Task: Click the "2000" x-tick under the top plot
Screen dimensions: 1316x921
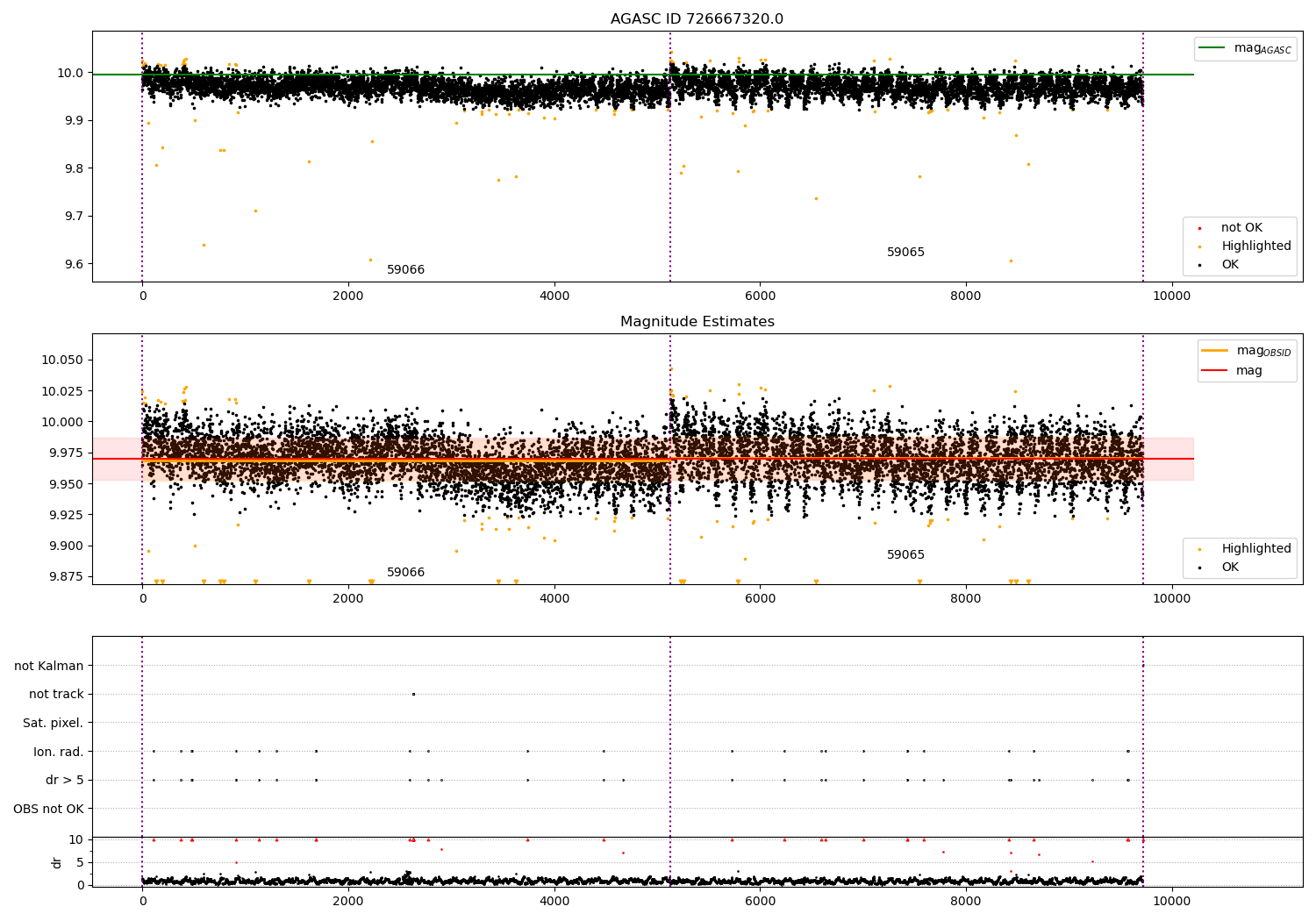Action: 348,296
